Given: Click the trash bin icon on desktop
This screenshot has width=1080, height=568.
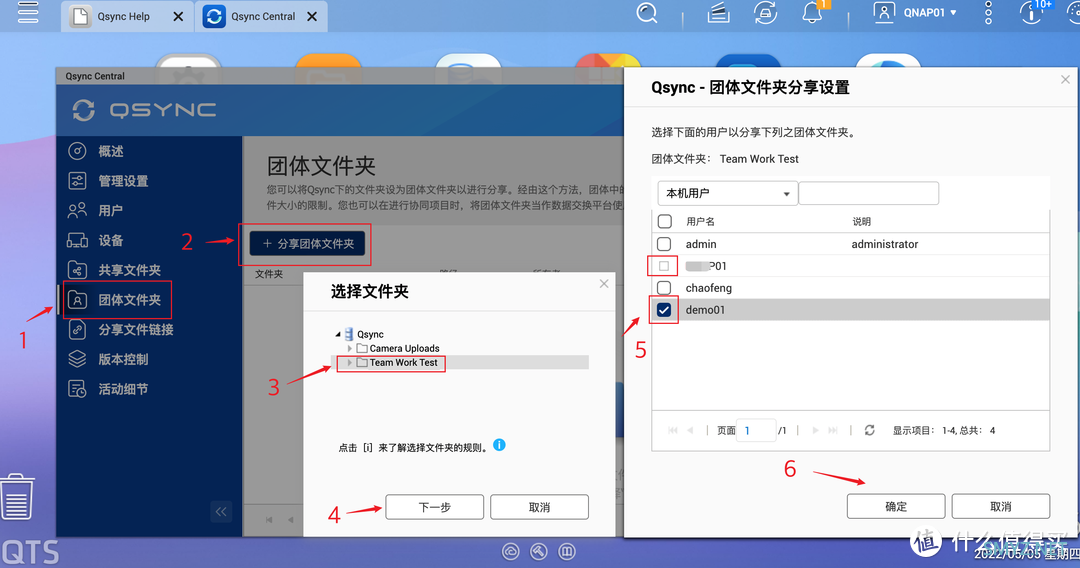Looking at the screenshot, I should pyautogui.click(x=17, y=496).
